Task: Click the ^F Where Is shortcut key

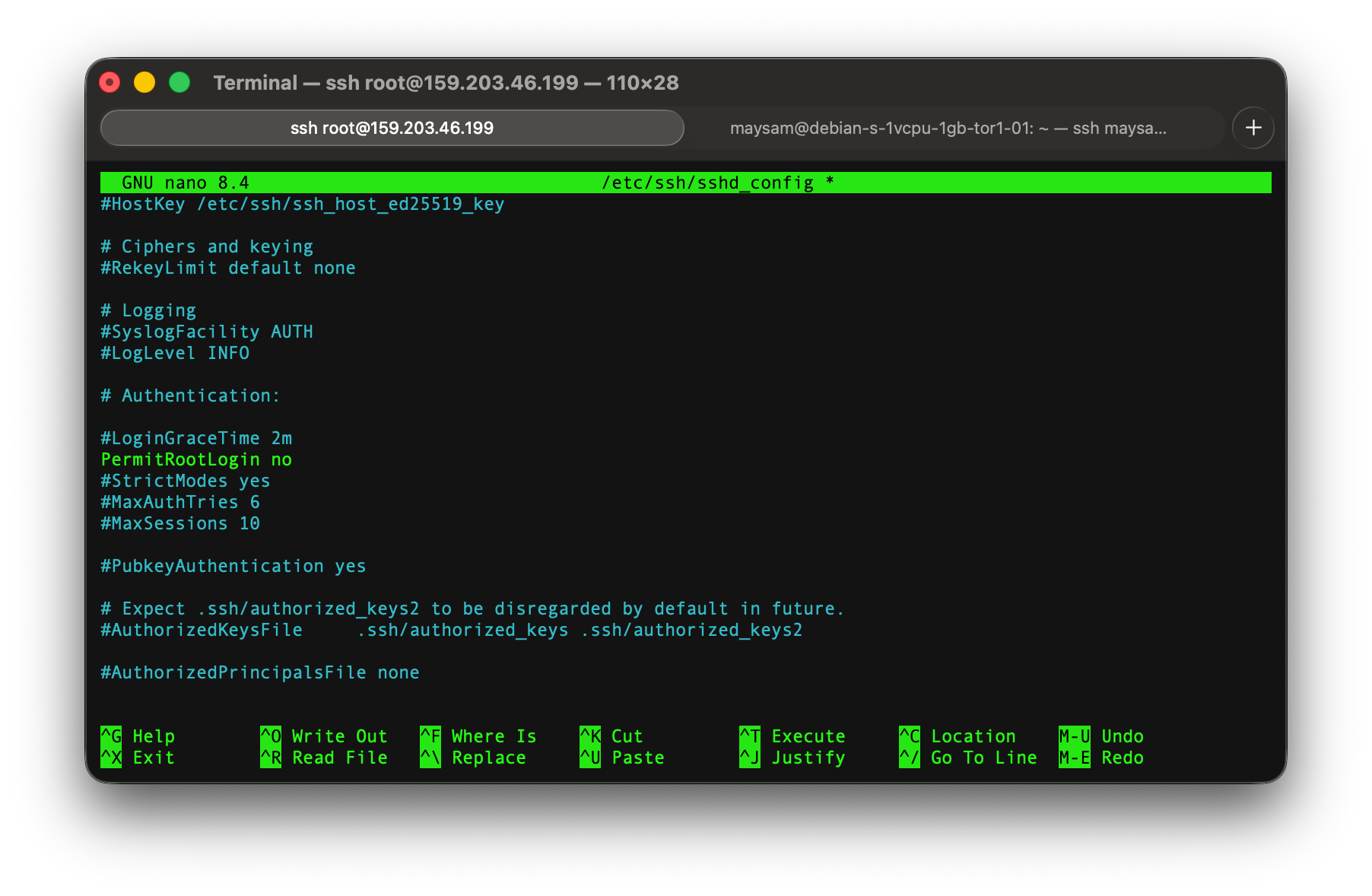Action: point(430,736)
